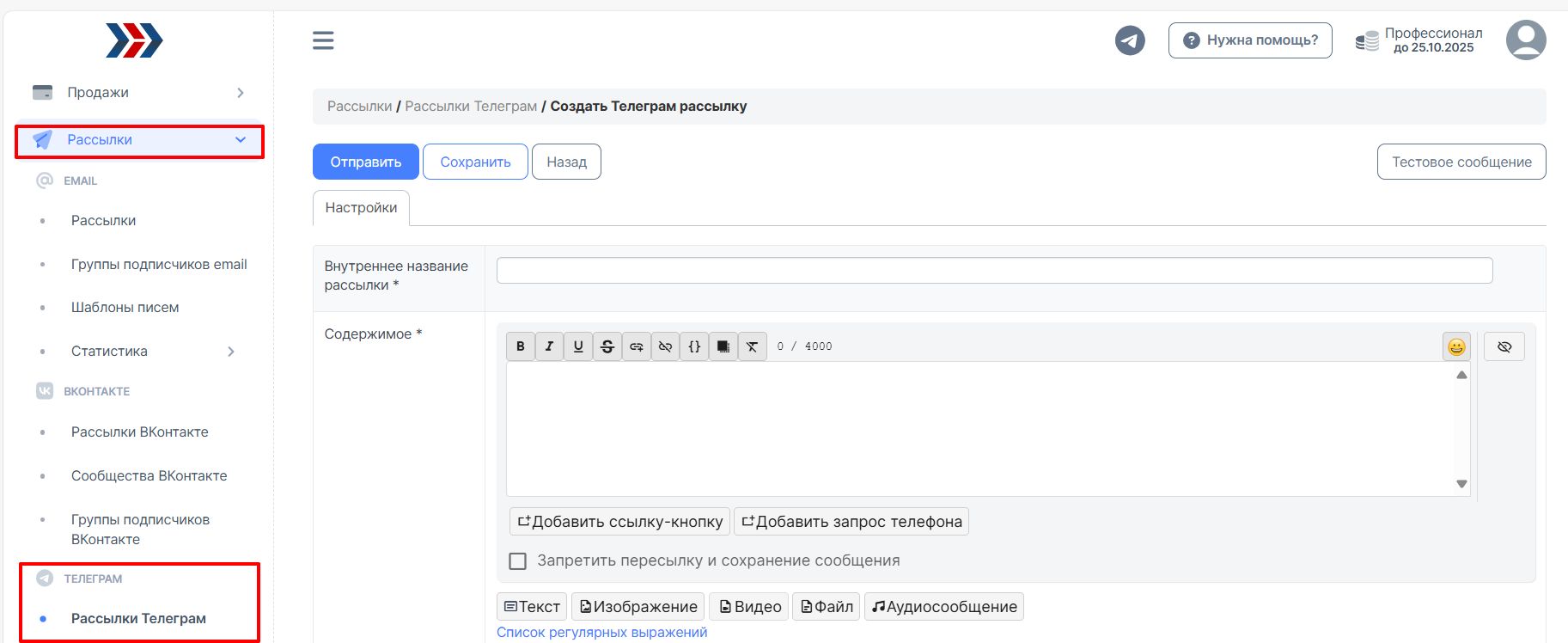Click the Отправить button

point(366,162)
